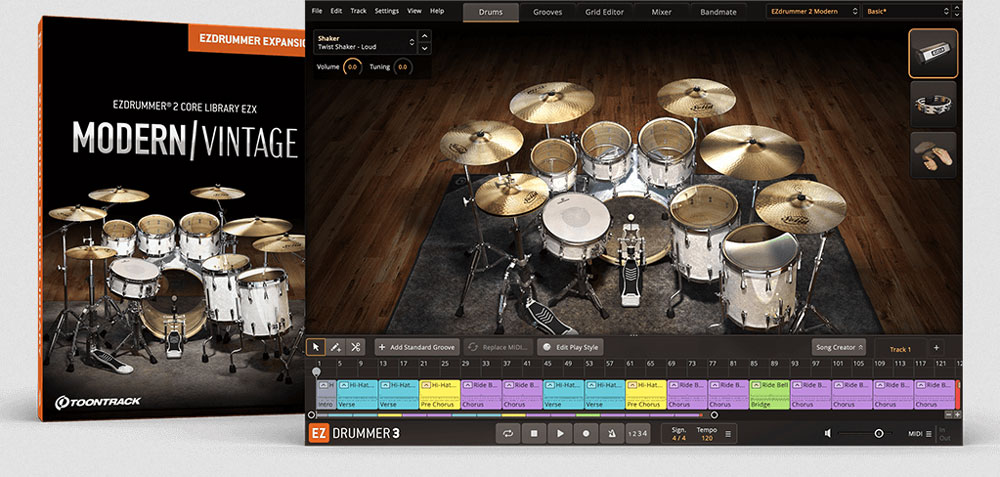Click the Intro block on the timeline
The height and width of the screenshot is (477, 1000).
click(x=326, y=394)
